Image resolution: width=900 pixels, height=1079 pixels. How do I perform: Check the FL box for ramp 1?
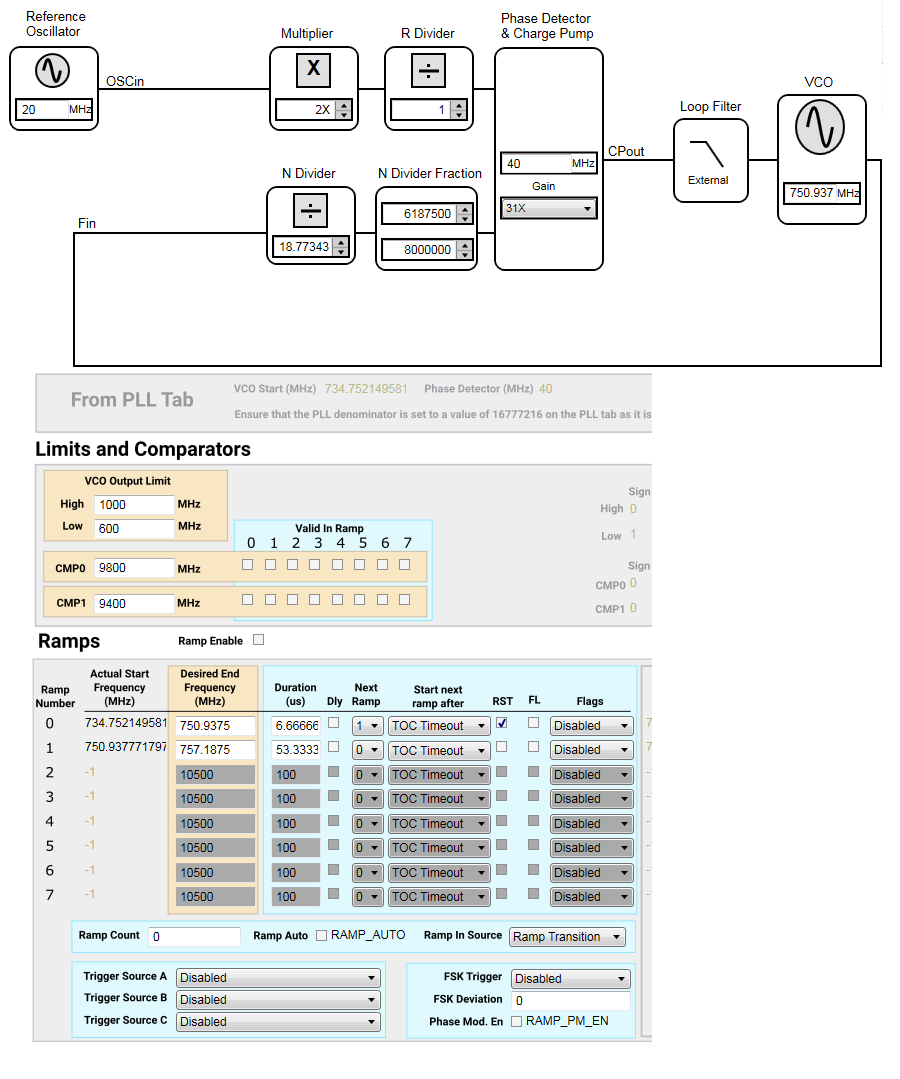533,747
